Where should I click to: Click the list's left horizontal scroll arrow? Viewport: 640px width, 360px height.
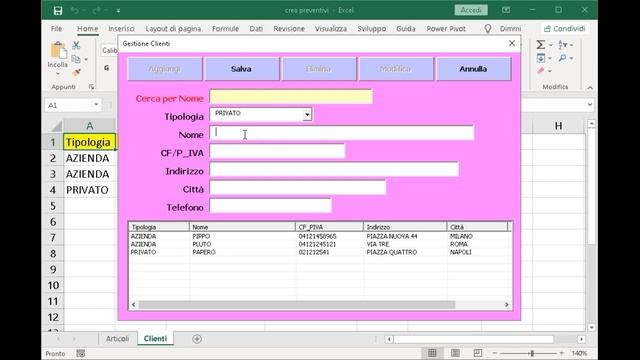(133, 305)
